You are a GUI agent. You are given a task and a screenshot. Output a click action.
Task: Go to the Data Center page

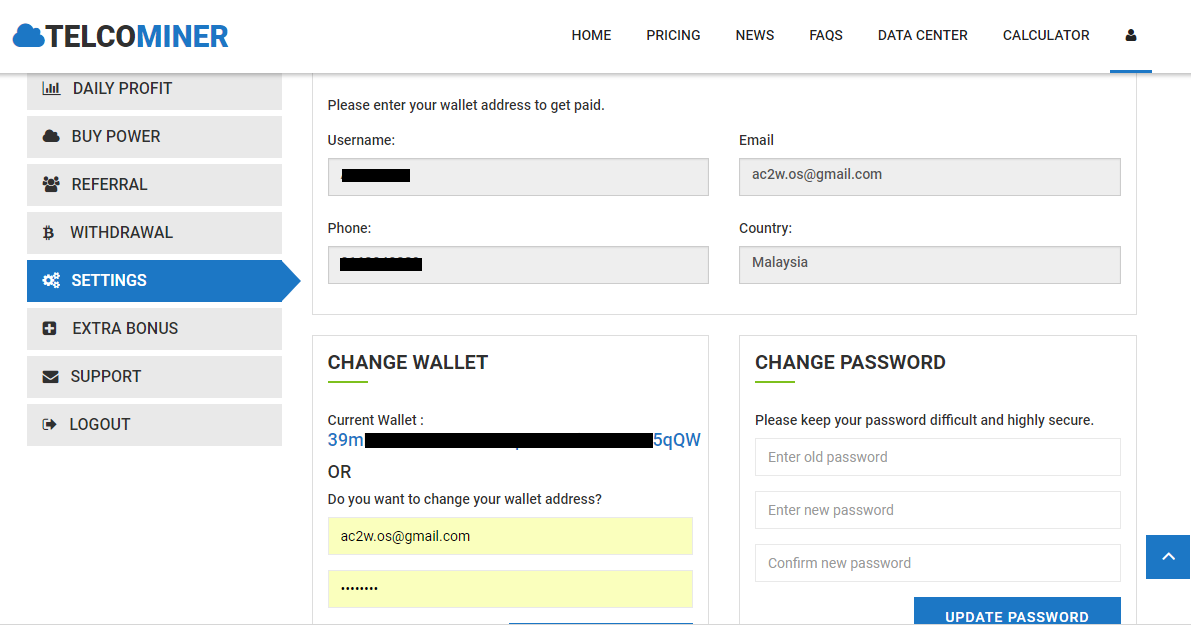(922, 35)
